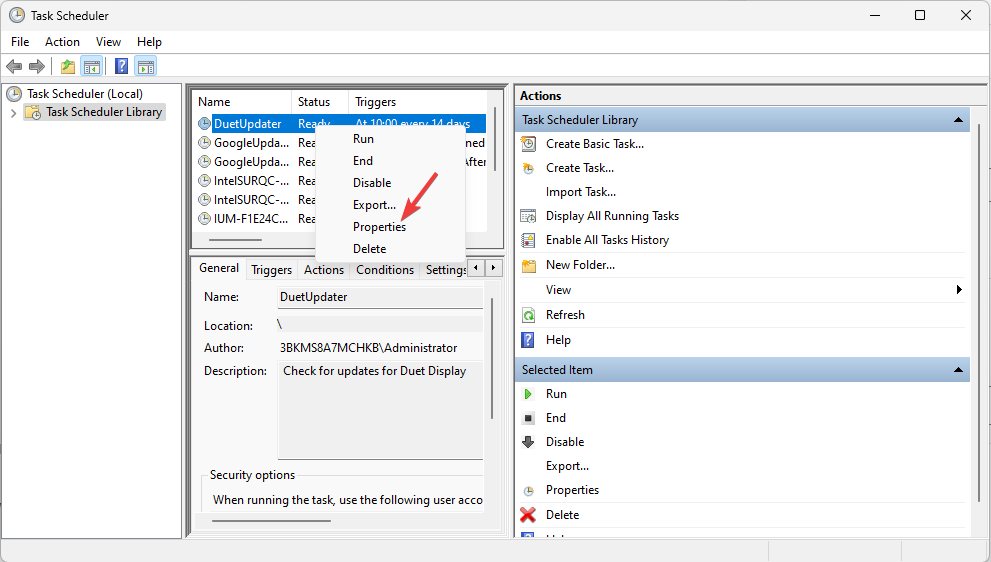Click the Create Basic Task icon
Screen dimensions: 991x562
pos(528,144)
